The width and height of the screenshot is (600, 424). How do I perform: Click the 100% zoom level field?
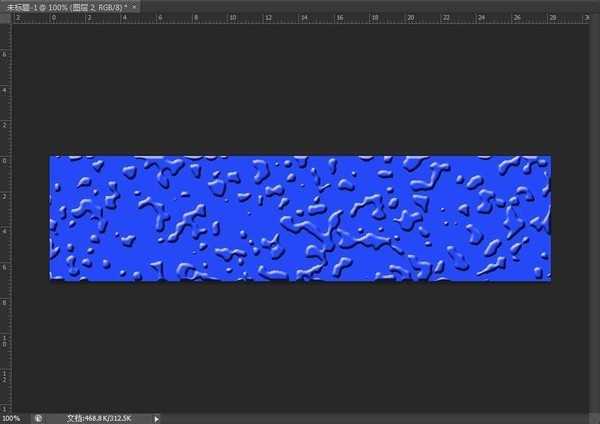tap(11, 417)
